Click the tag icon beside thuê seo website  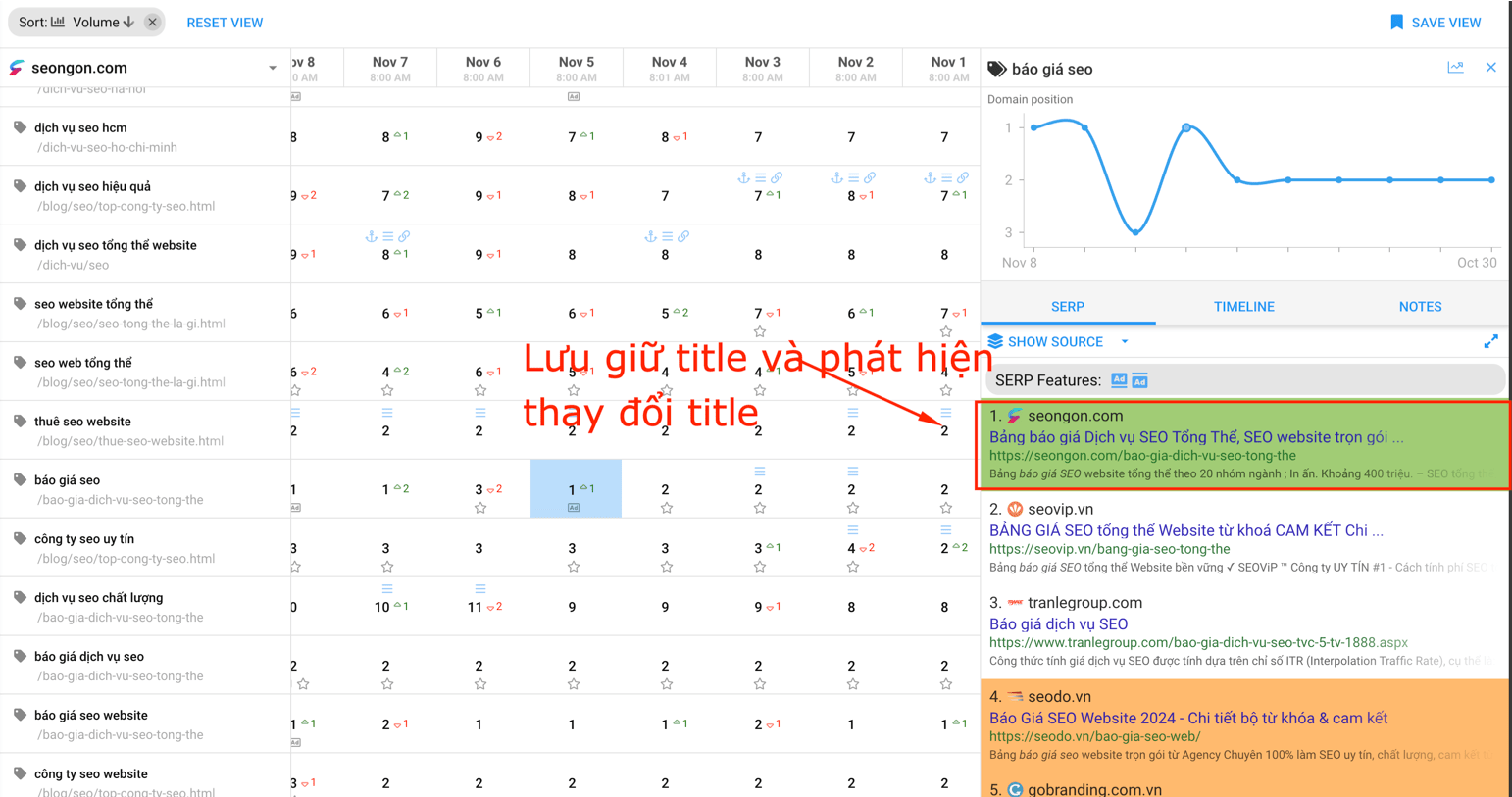(x=20, y=422)
